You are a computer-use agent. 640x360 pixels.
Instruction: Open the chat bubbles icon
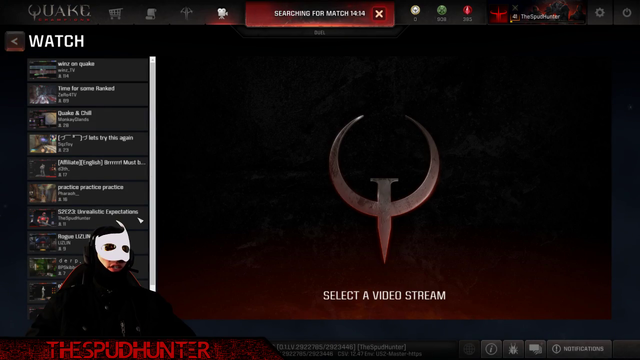pos(535,349)
